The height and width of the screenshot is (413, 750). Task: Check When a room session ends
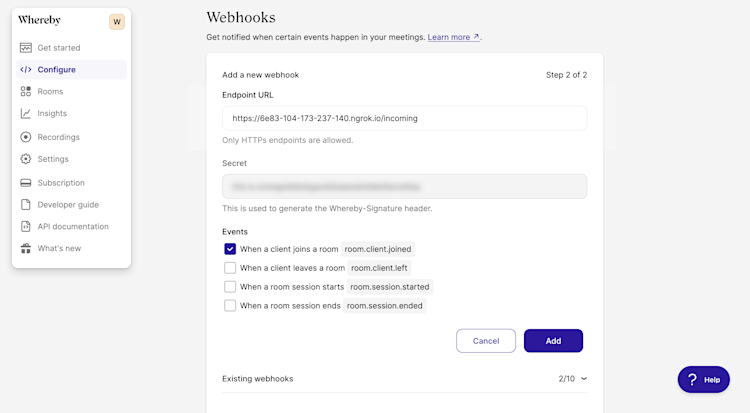pyautogui.click(x=230, y=305)
